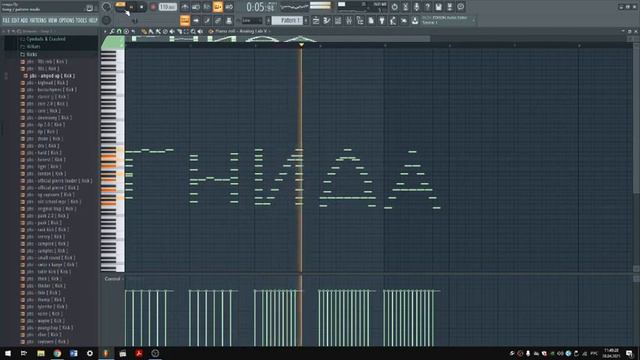Open the undo history circular arrow icon
Screen dimensions: 640x360
pyautogui.click(x=394, y=7)
